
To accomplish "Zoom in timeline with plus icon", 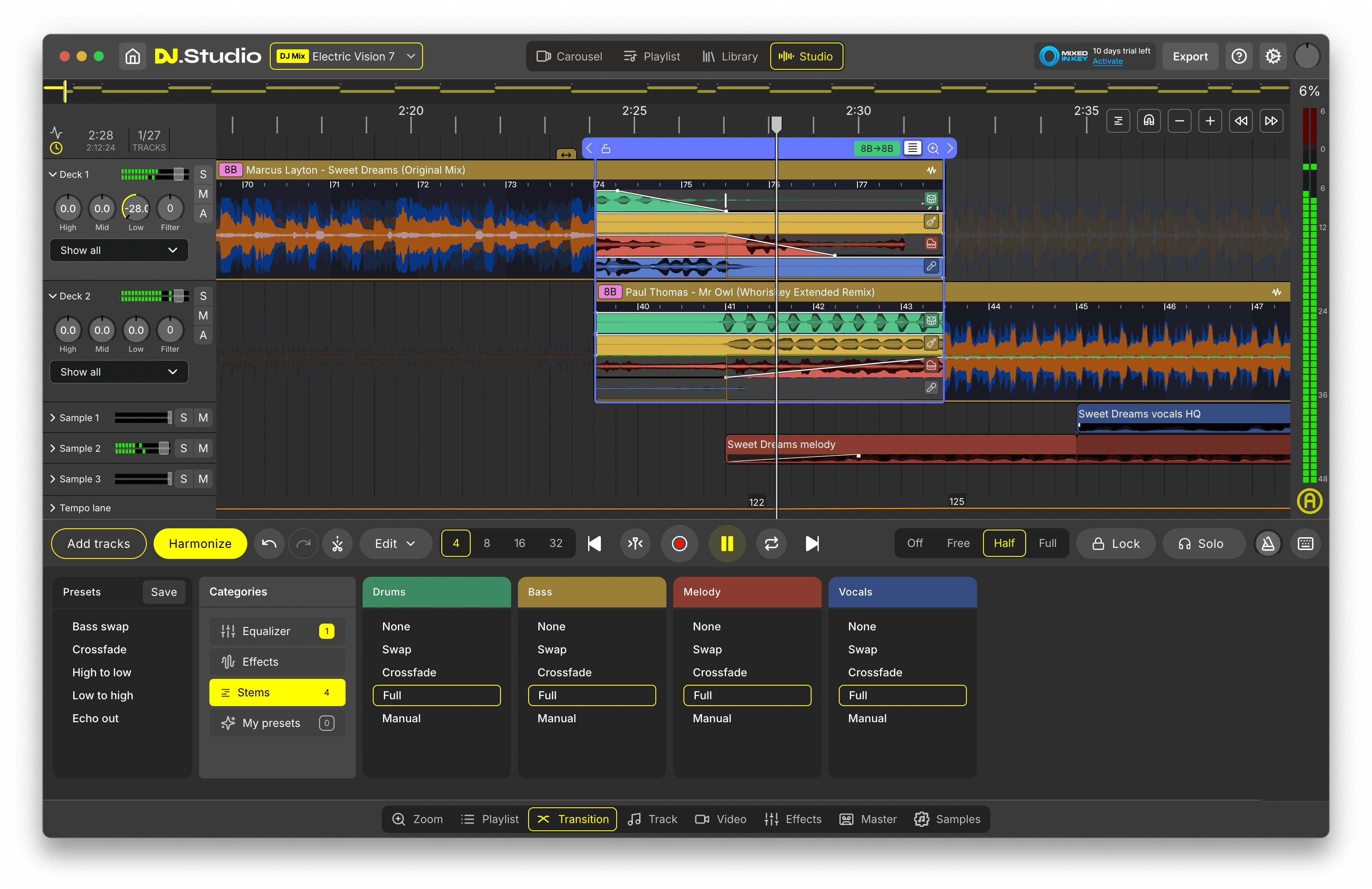I will point(1210,120).
